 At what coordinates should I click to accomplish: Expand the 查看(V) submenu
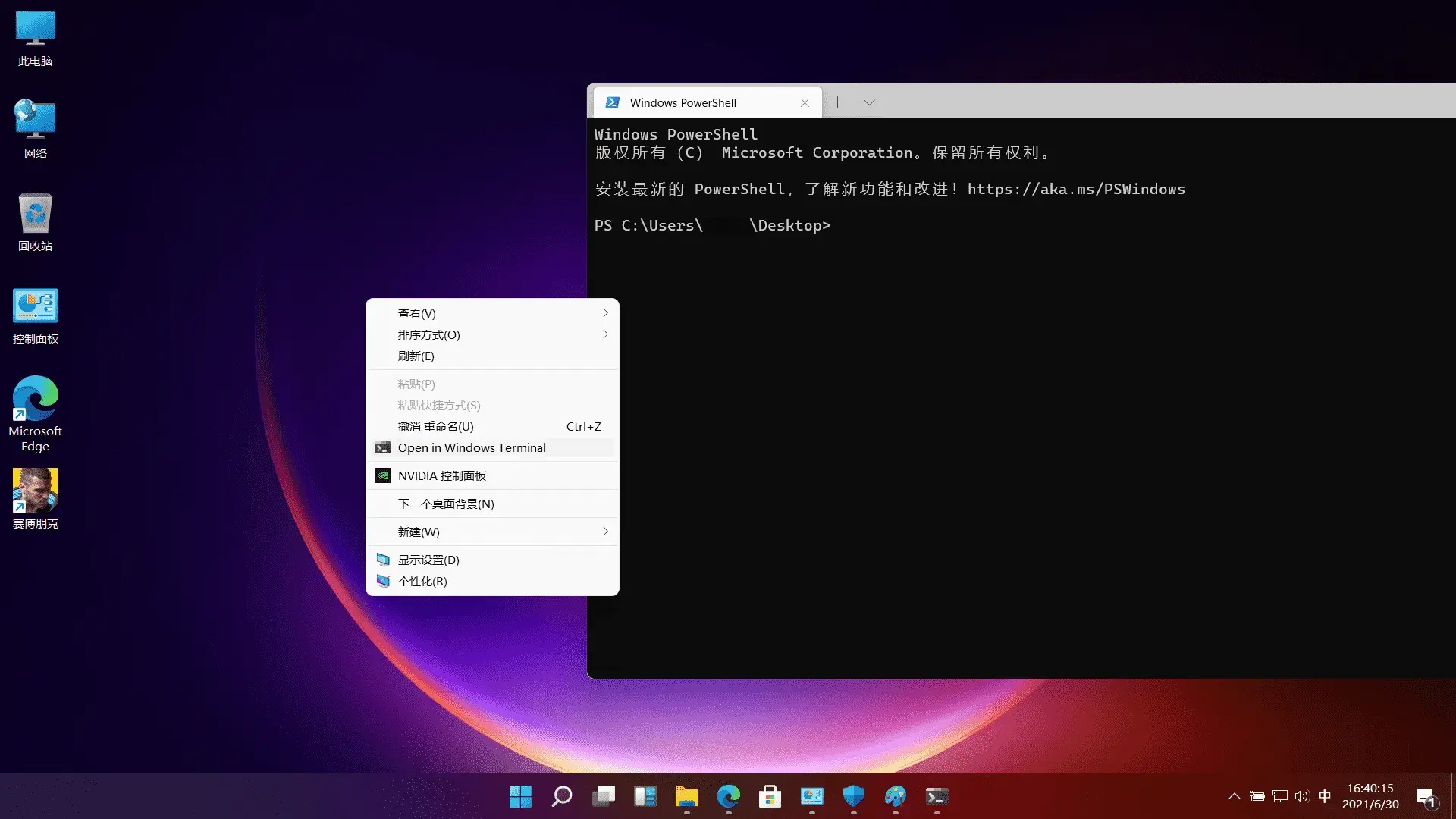(x=492, y=313)
